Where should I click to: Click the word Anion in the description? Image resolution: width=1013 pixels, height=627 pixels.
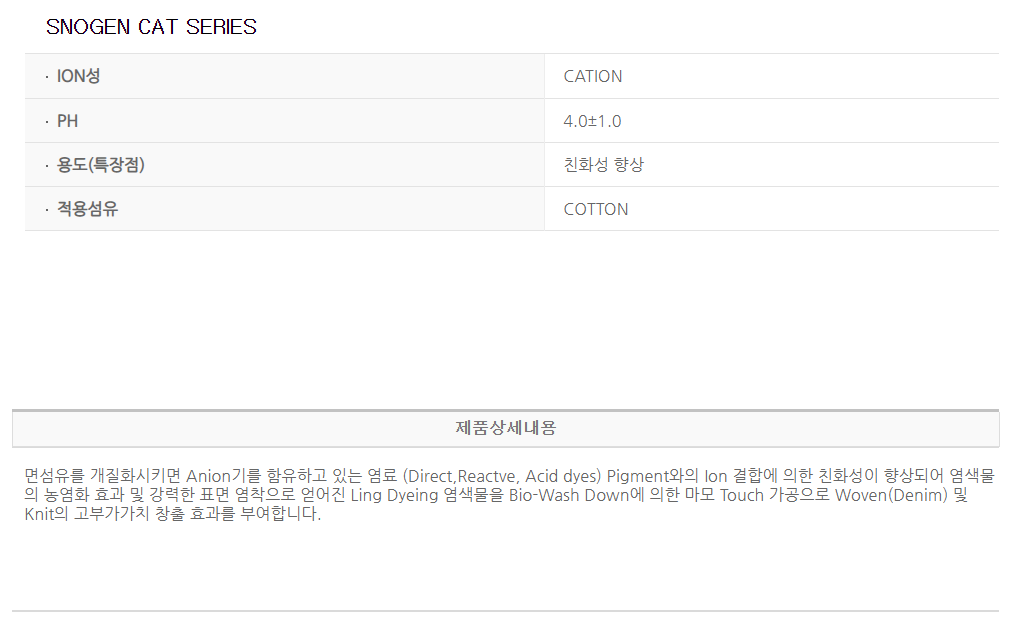pos(208,475)
